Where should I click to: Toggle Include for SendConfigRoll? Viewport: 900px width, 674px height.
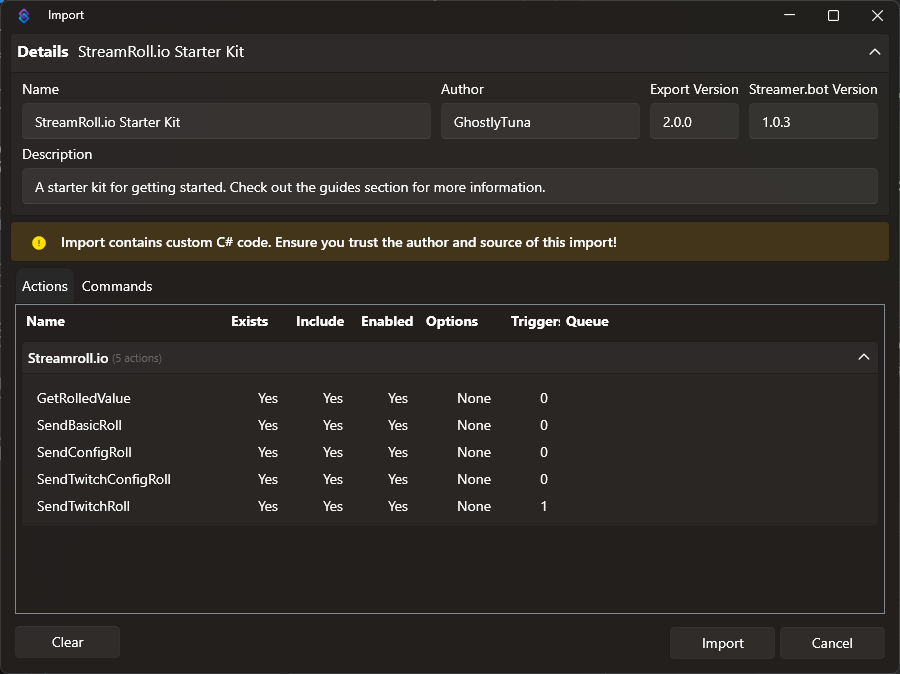click(332, 452)
